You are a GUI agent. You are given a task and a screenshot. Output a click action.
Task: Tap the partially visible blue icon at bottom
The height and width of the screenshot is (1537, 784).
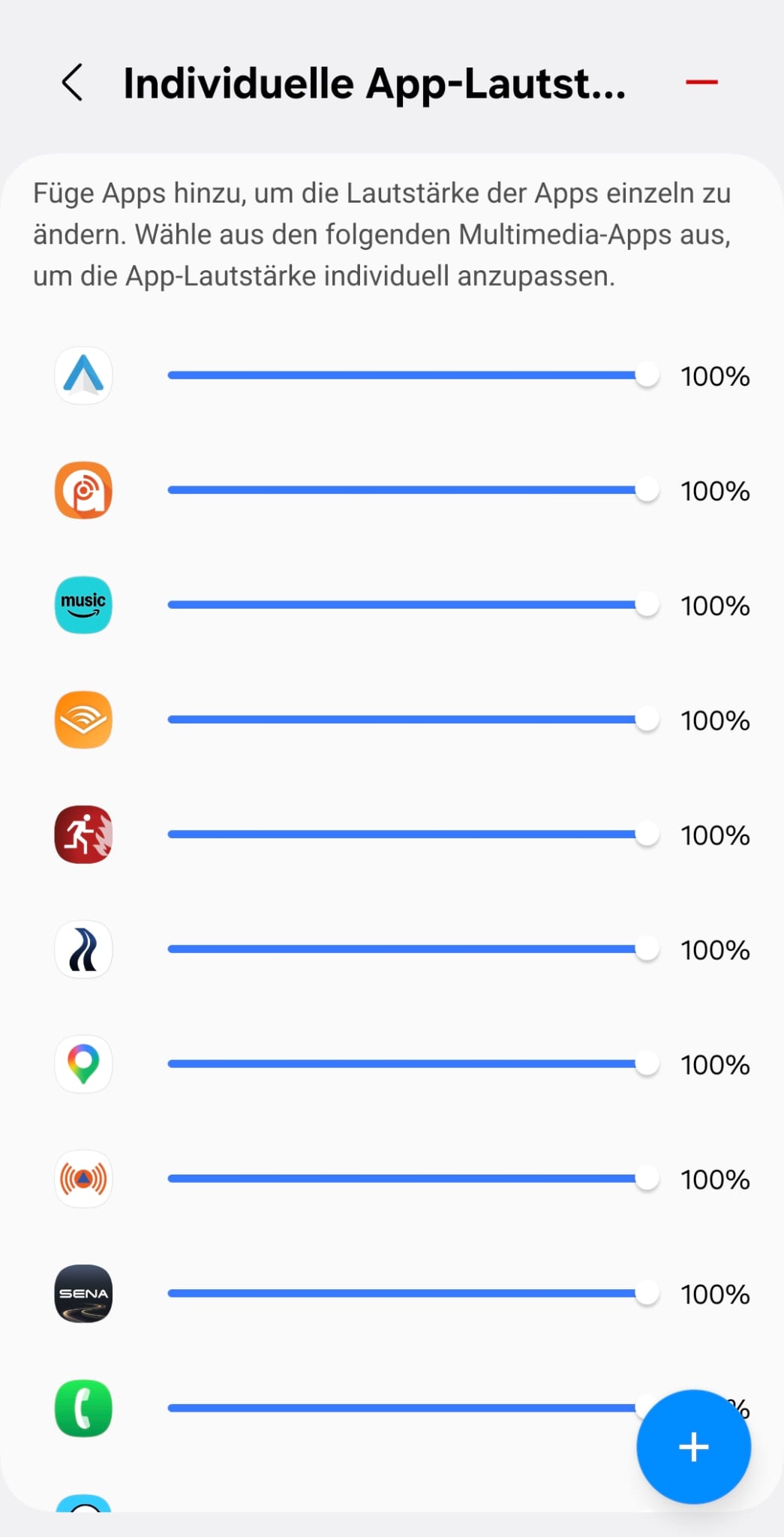(83, 1504)
